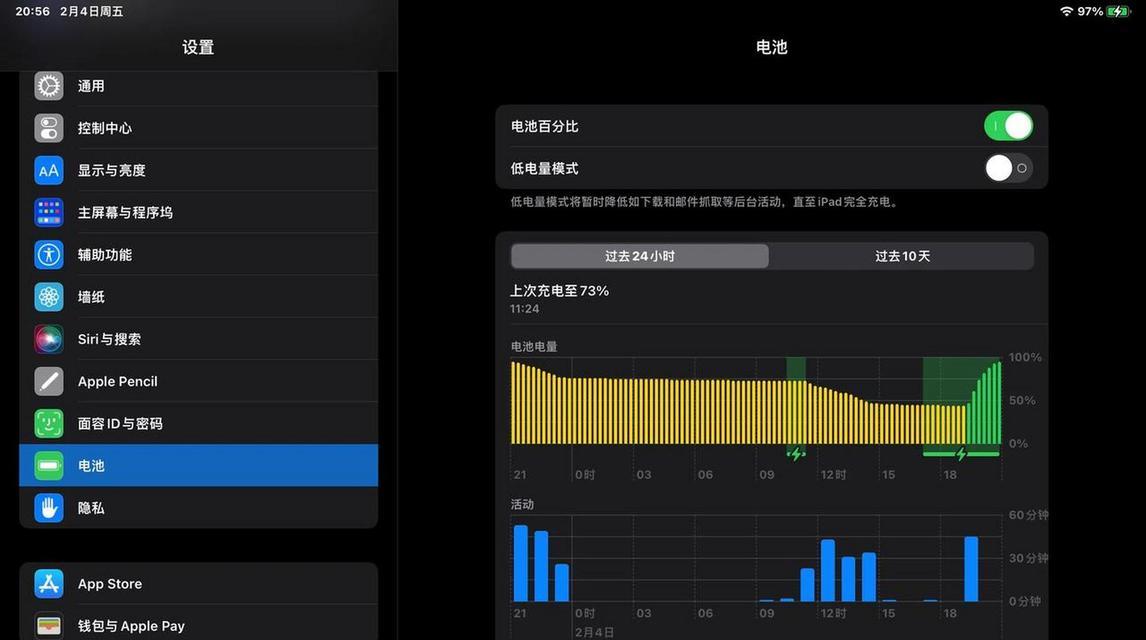Tap the Apple Pencil icon
This screenshot has height=640, width=1146.
pyautogui.click(x=49, y=381)
